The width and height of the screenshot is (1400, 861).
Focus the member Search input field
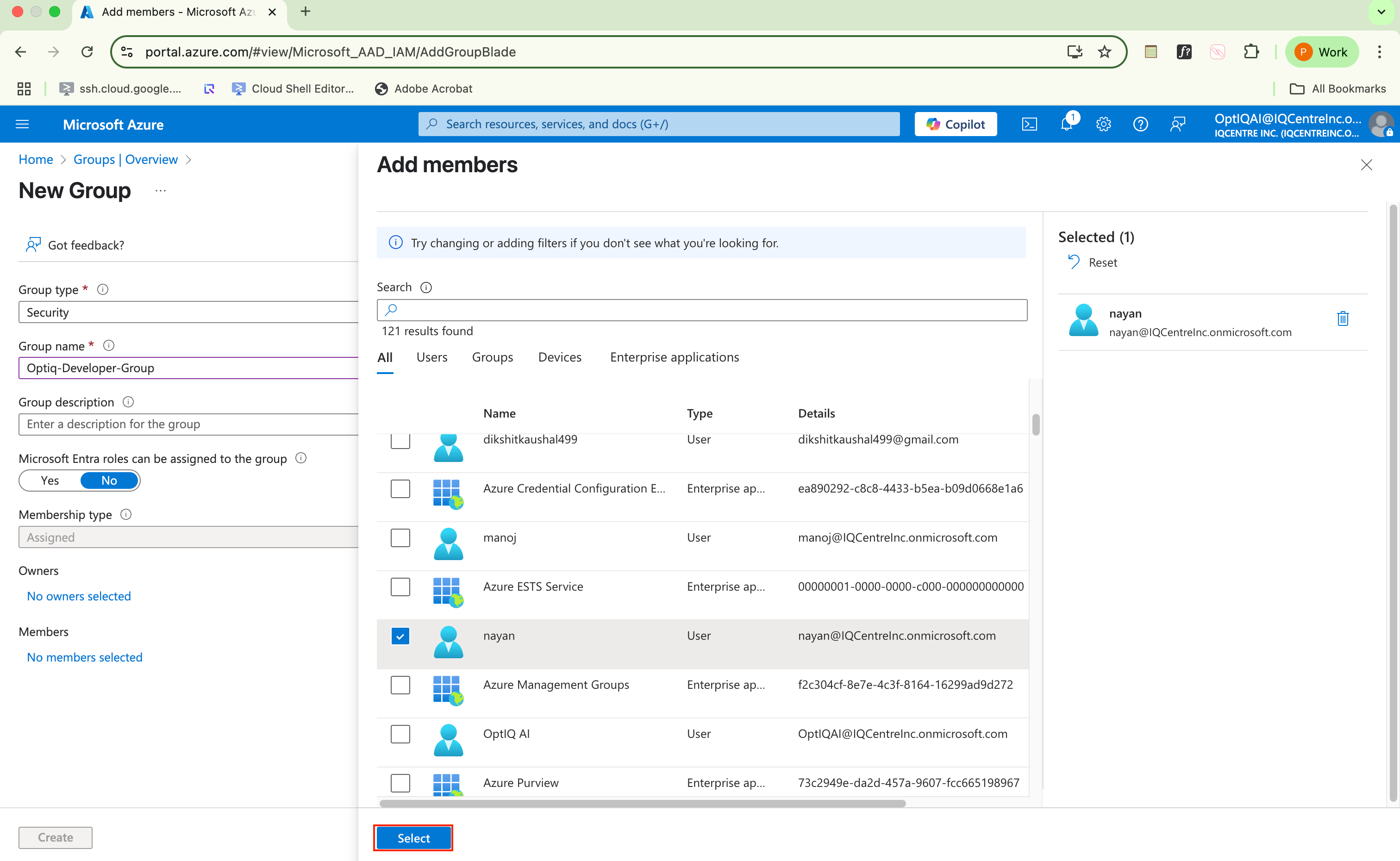[x=701, y=310]
